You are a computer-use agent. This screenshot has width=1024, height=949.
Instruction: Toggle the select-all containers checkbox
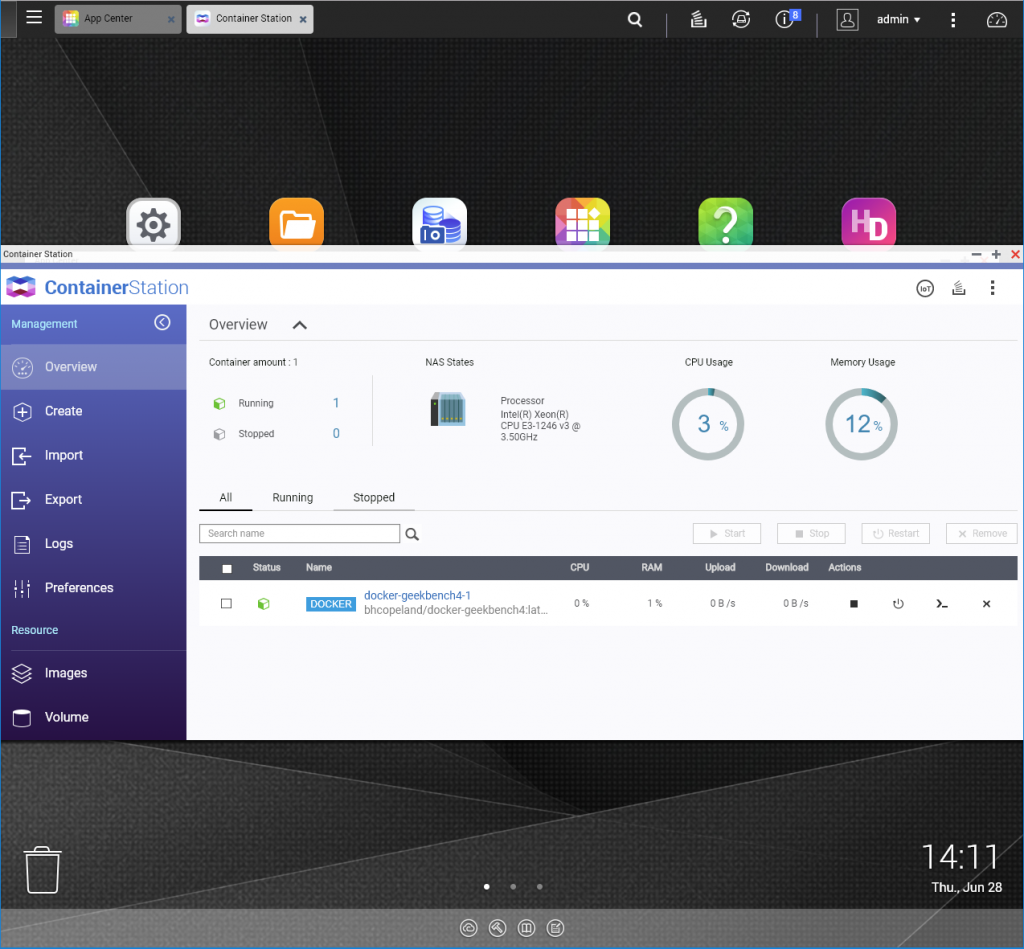point(227,568)
